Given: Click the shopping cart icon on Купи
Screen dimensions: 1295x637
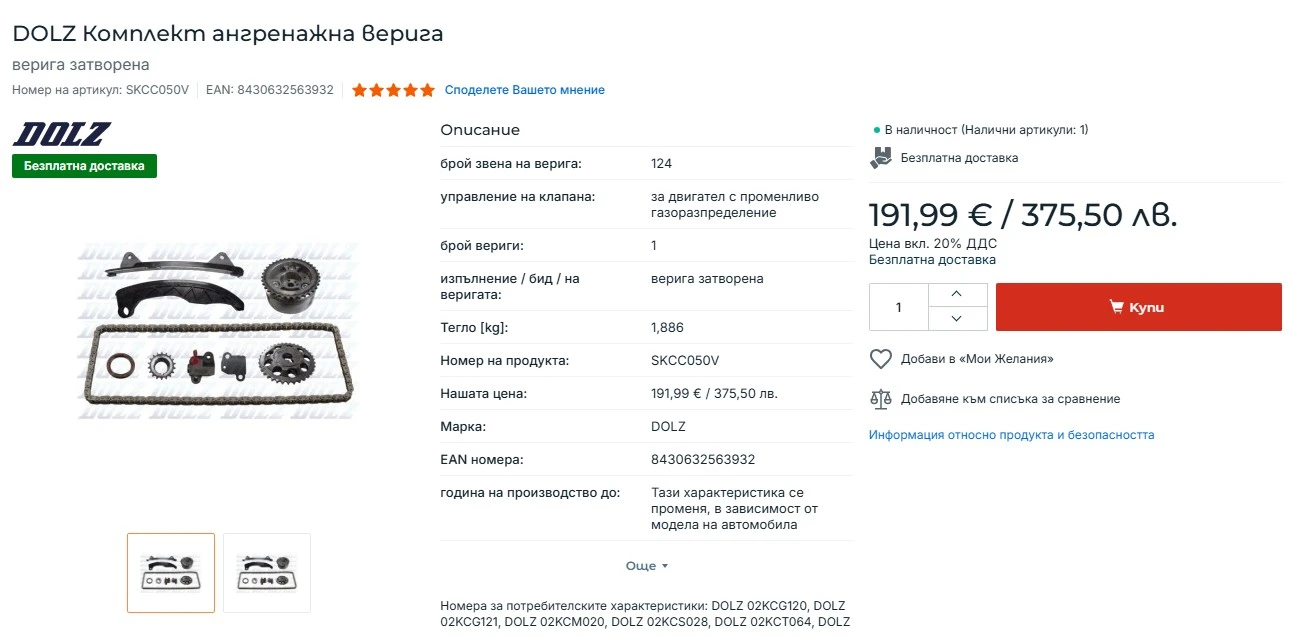Looking at the screenshot, I should click(x=1117, y=307).
